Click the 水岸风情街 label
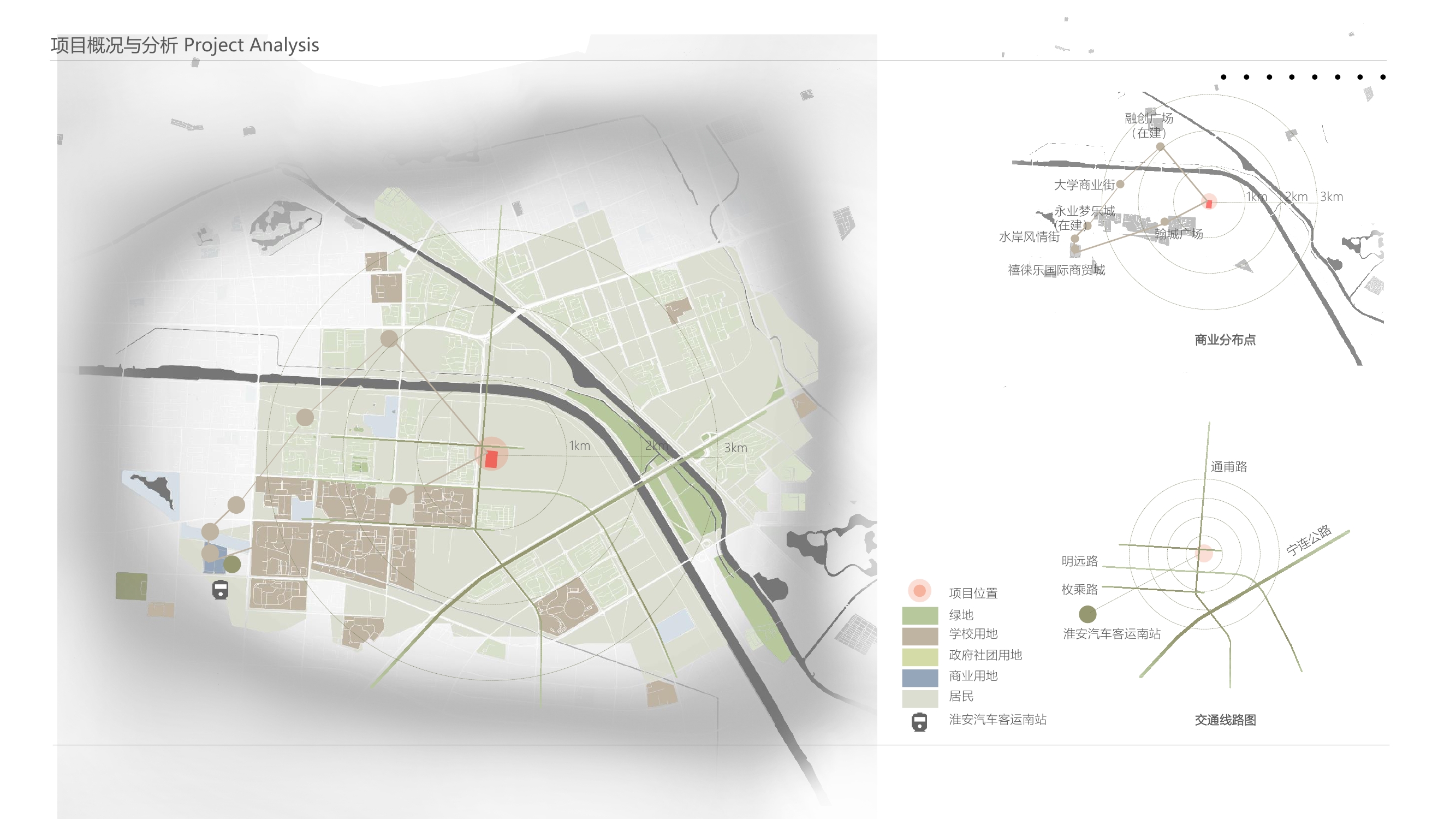The image size is (1456, 819). pos(1029,237)
